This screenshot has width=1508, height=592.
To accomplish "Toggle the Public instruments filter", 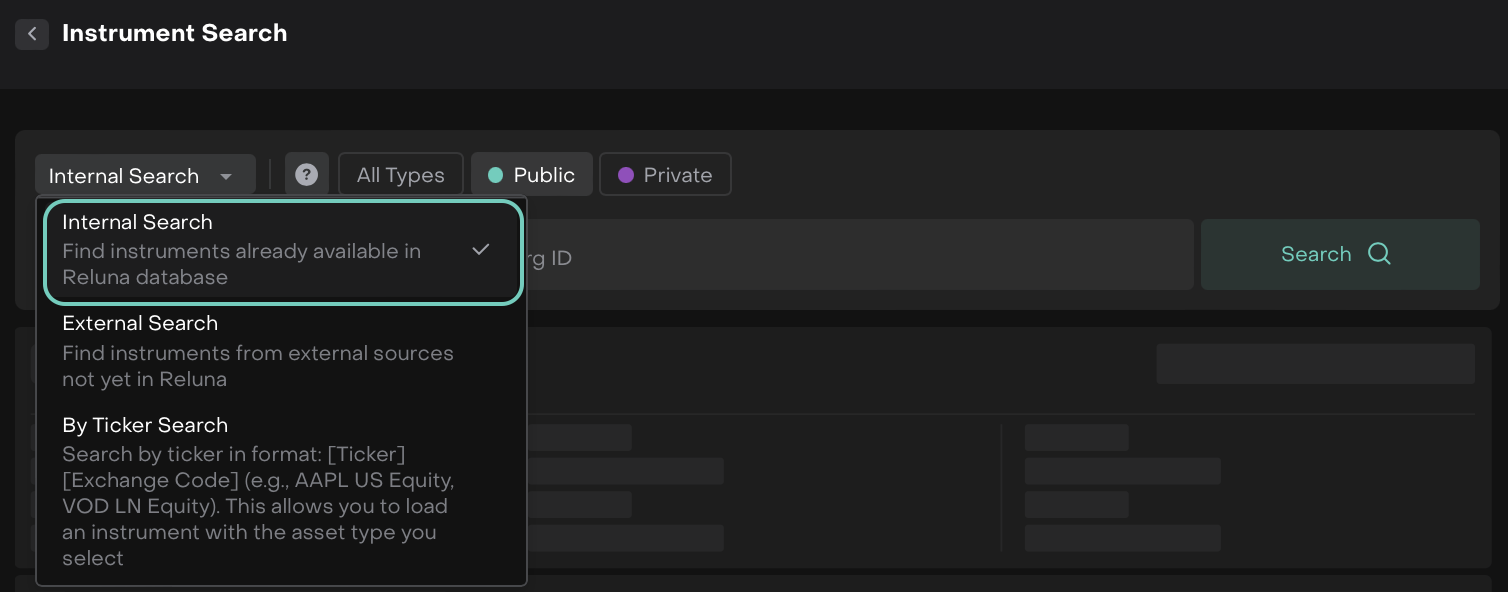I will [532, 175].
